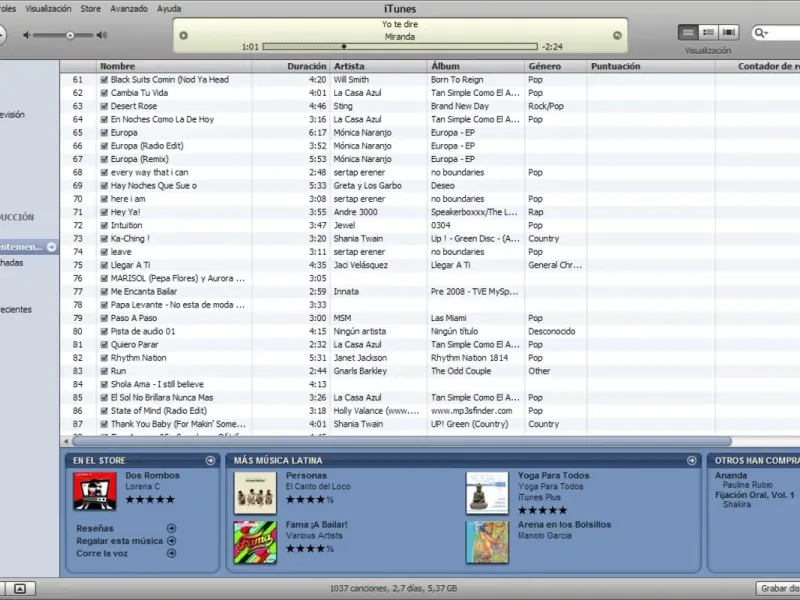Open Yoga Para Todos album cover
This screenshot has width=800, height=600.
487,493
